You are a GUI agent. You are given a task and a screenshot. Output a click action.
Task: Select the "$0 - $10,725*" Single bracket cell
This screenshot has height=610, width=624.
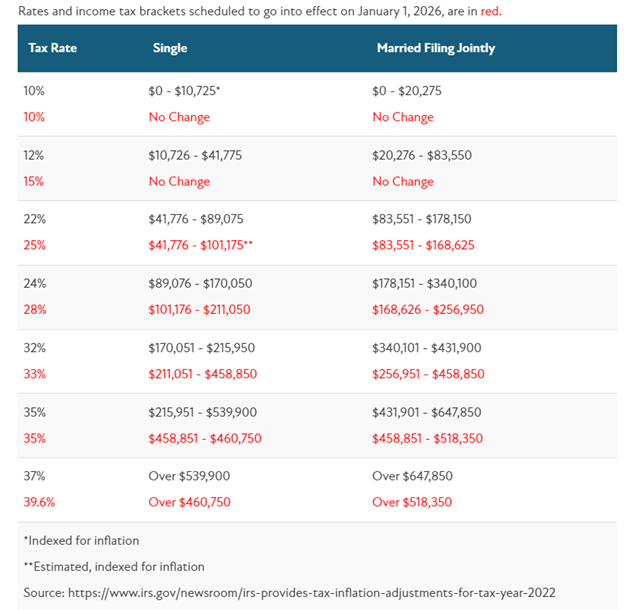[x=184, y=91]
